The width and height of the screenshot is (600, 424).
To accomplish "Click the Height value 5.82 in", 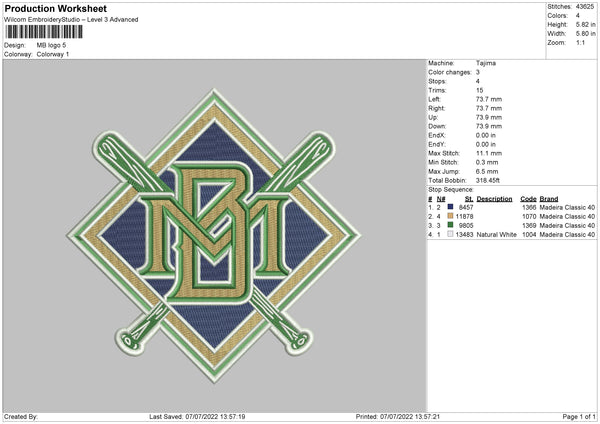I will pos(586,24).
